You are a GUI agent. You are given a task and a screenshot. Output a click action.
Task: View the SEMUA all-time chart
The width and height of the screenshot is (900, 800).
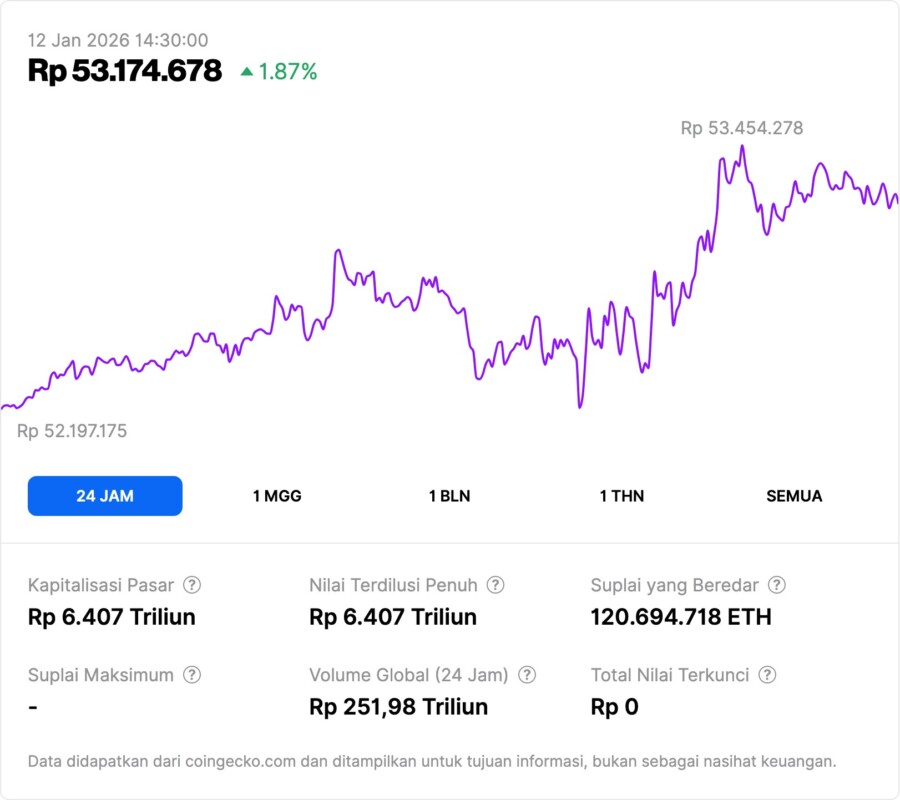[x=794, y=496]
